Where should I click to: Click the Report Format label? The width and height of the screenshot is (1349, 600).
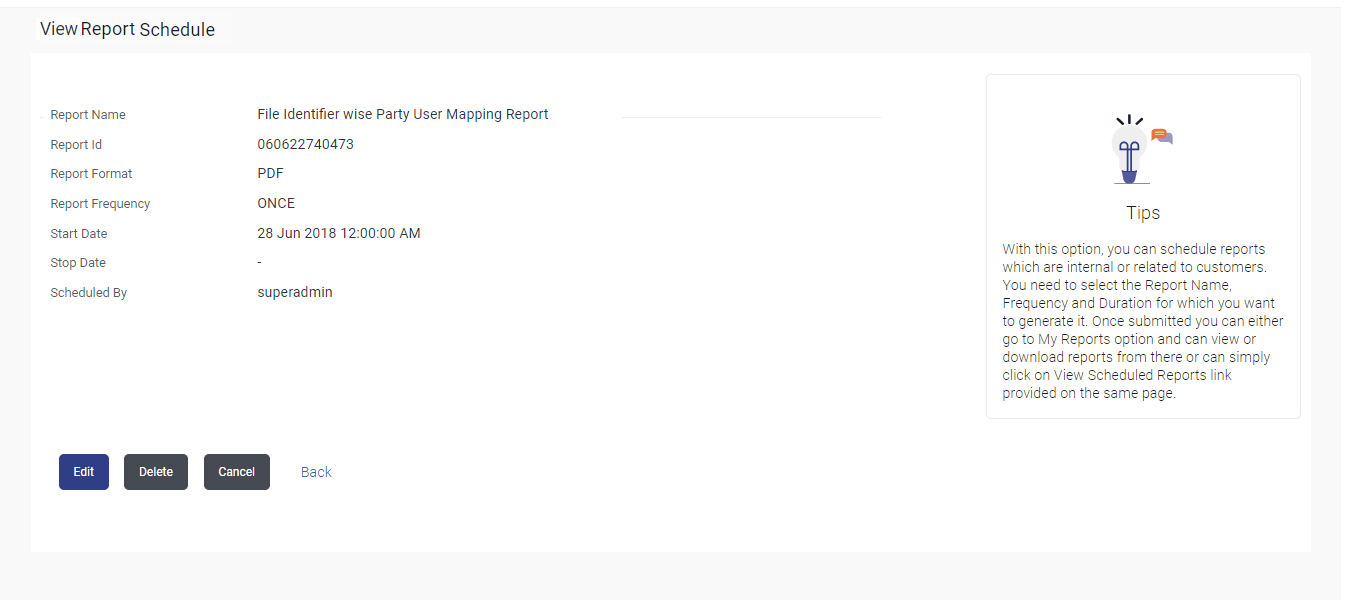91,174
